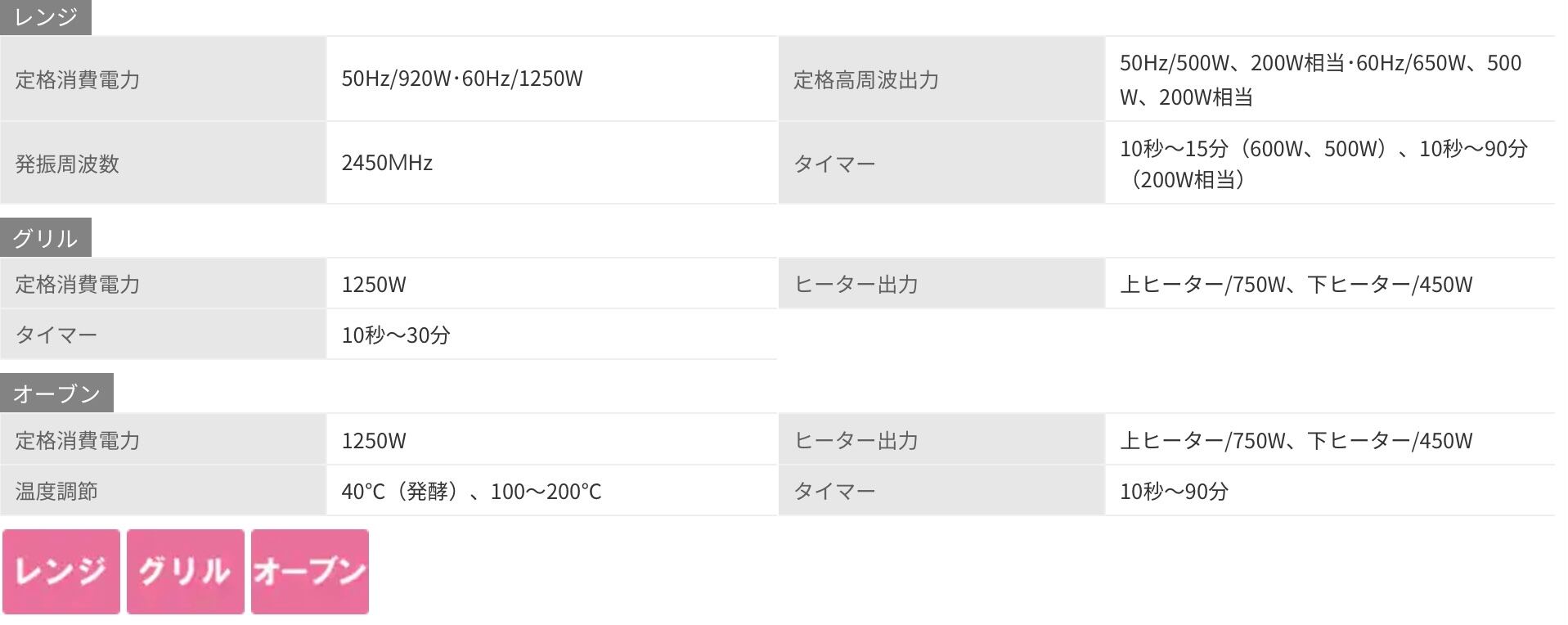1568x625 pixels.
Task: Click the レンジ timer value with 10秒〜15分
Action: click(x=1323, y=164)
